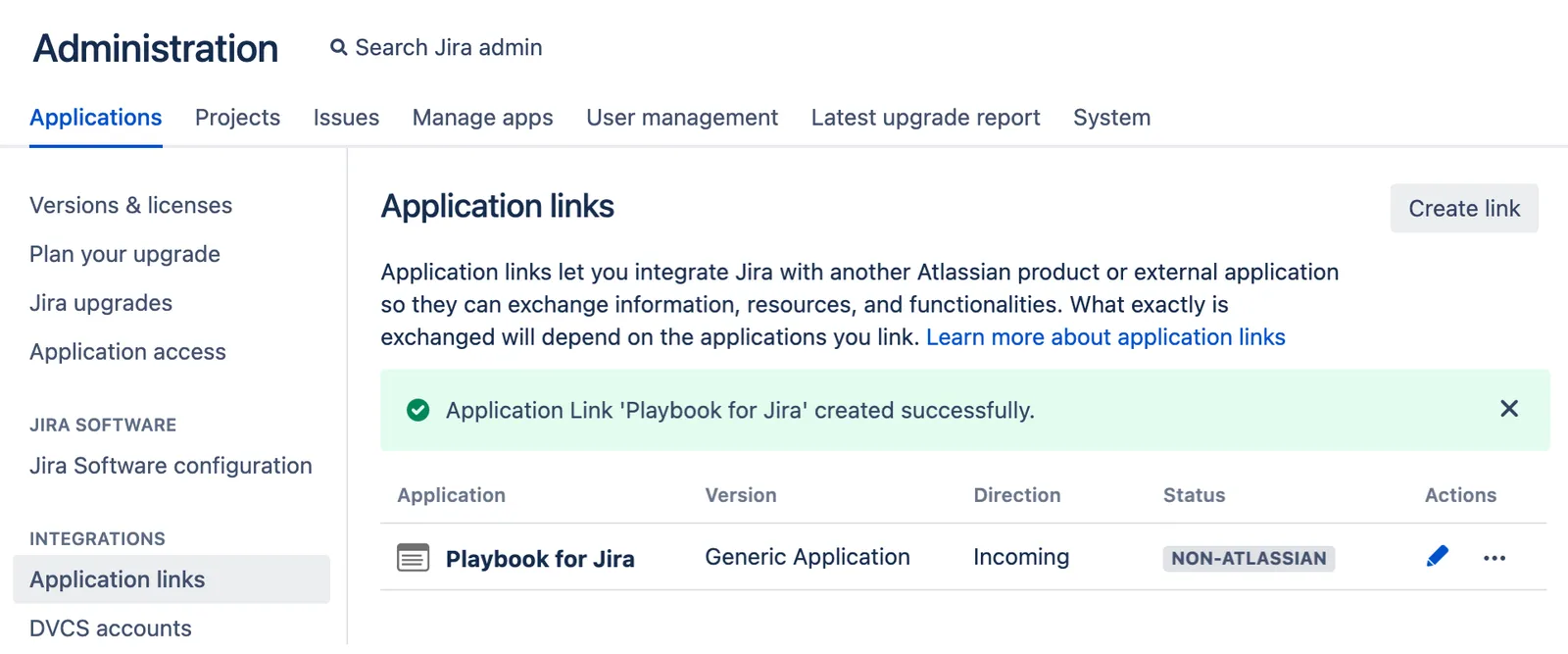Select the User management tab
Screen dimensions: 1568x654
click(682, 118)
